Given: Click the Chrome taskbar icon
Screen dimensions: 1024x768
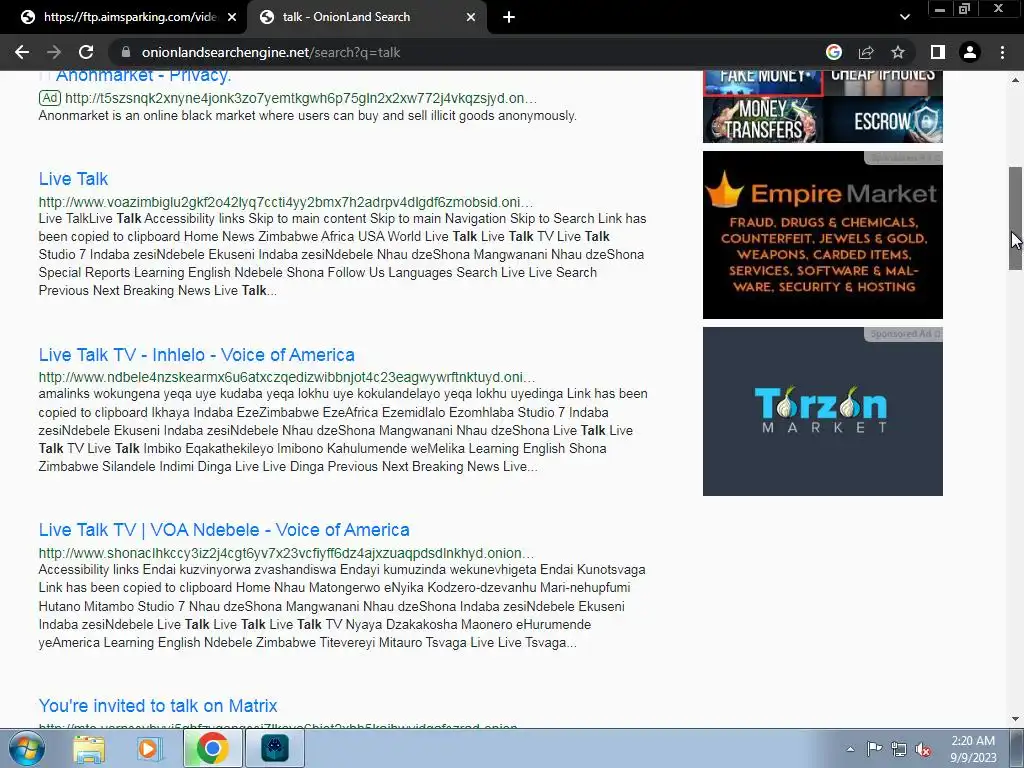Looking at the screenshot, I should (x=212, y=748).
